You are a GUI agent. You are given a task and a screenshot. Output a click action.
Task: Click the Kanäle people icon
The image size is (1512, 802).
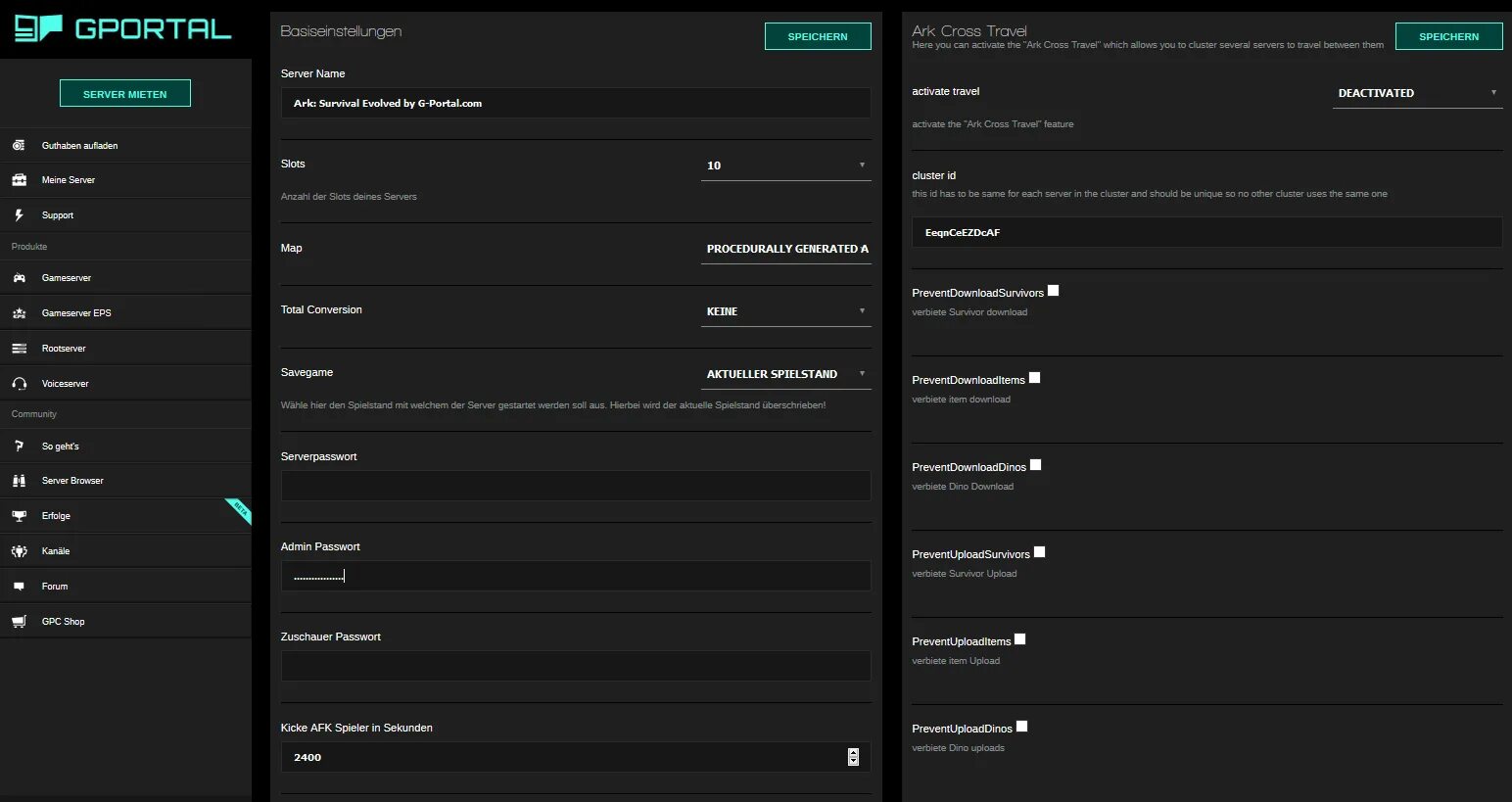click(19, 551)
